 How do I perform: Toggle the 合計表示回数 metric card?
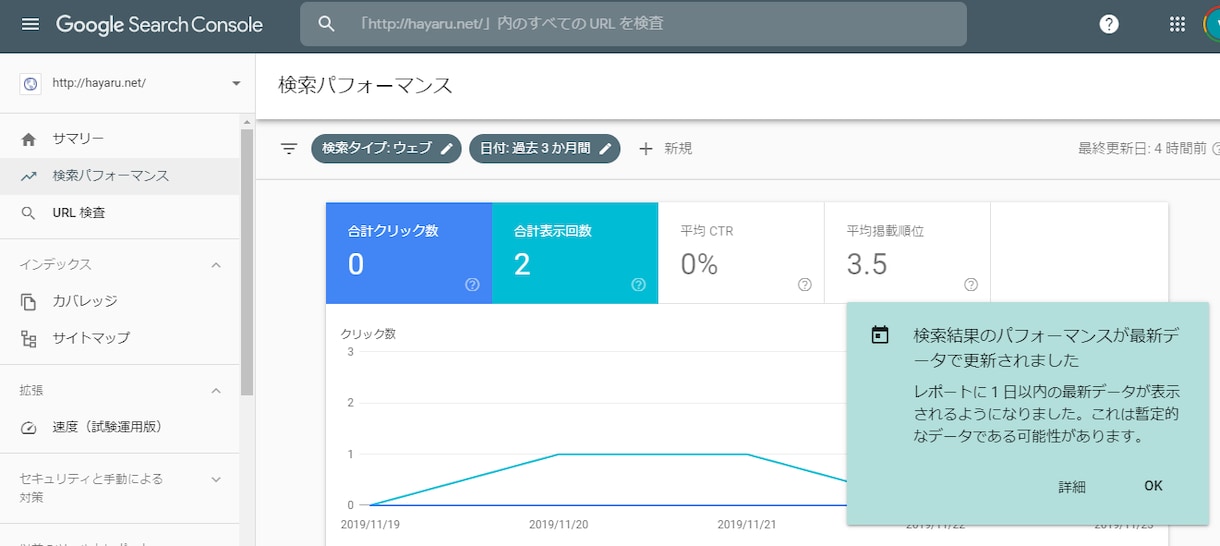pos(575,253)
